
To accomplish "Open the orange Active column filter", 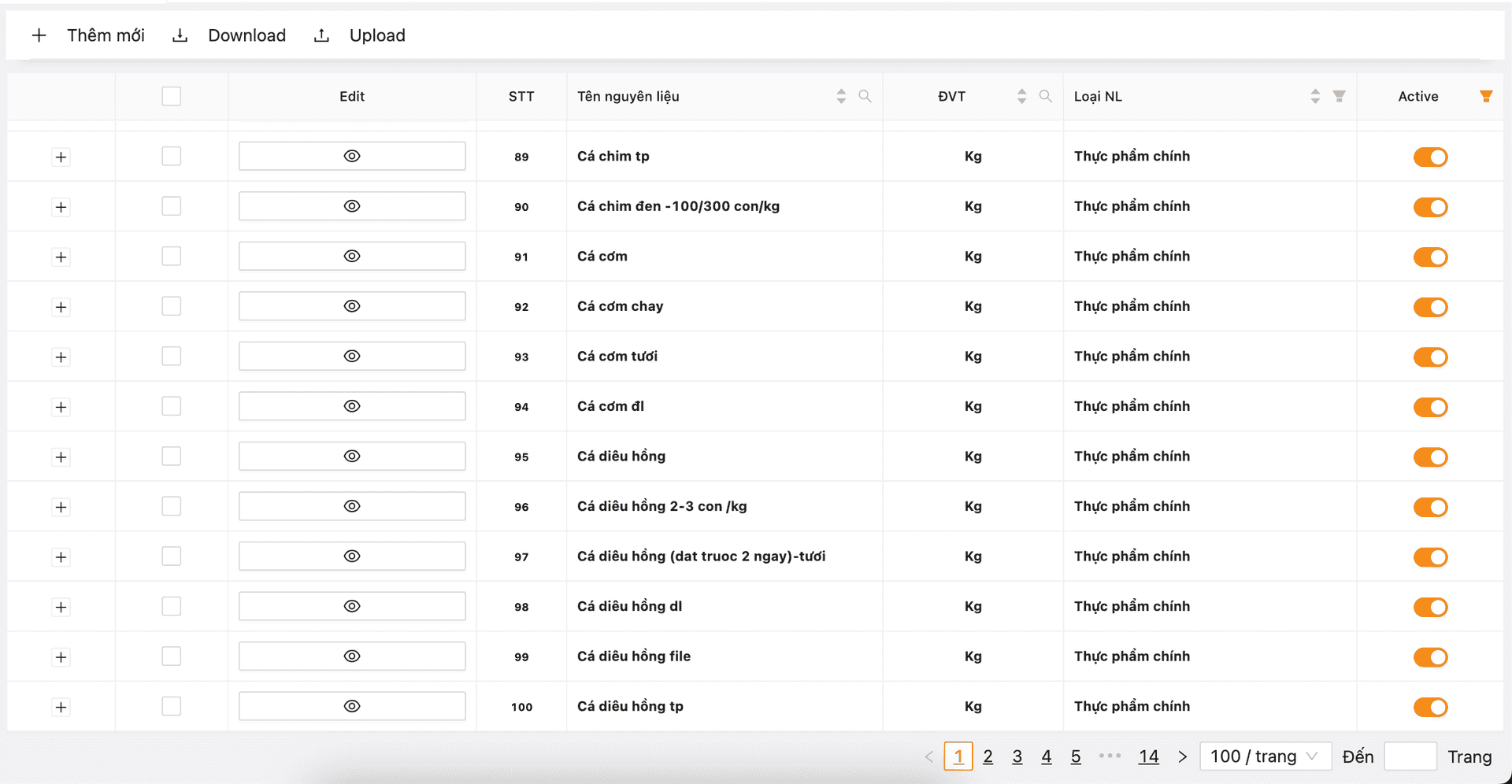I will 1486,96.
